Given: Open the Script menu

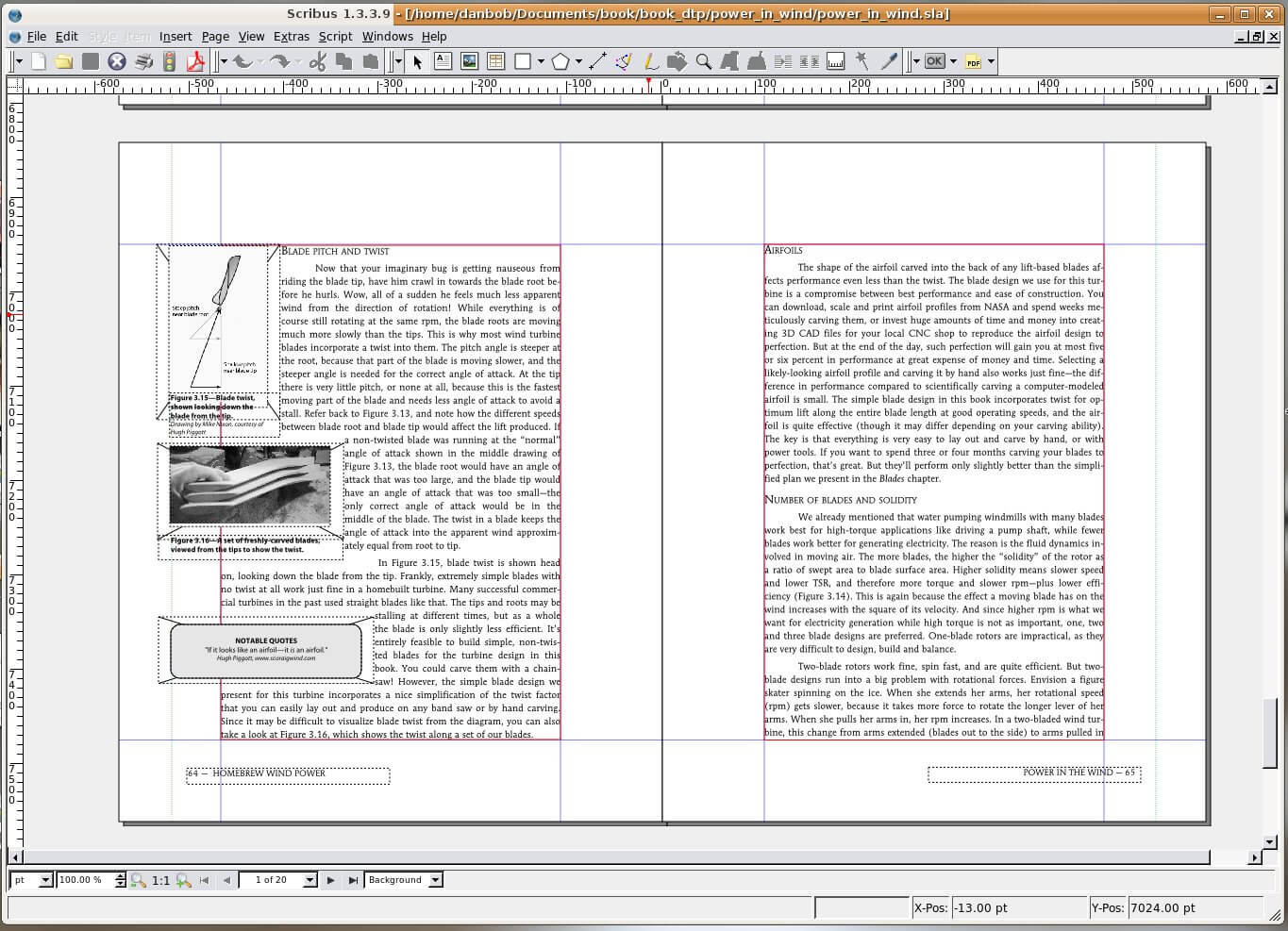Looking at the screenshot, I should point(335,36).
